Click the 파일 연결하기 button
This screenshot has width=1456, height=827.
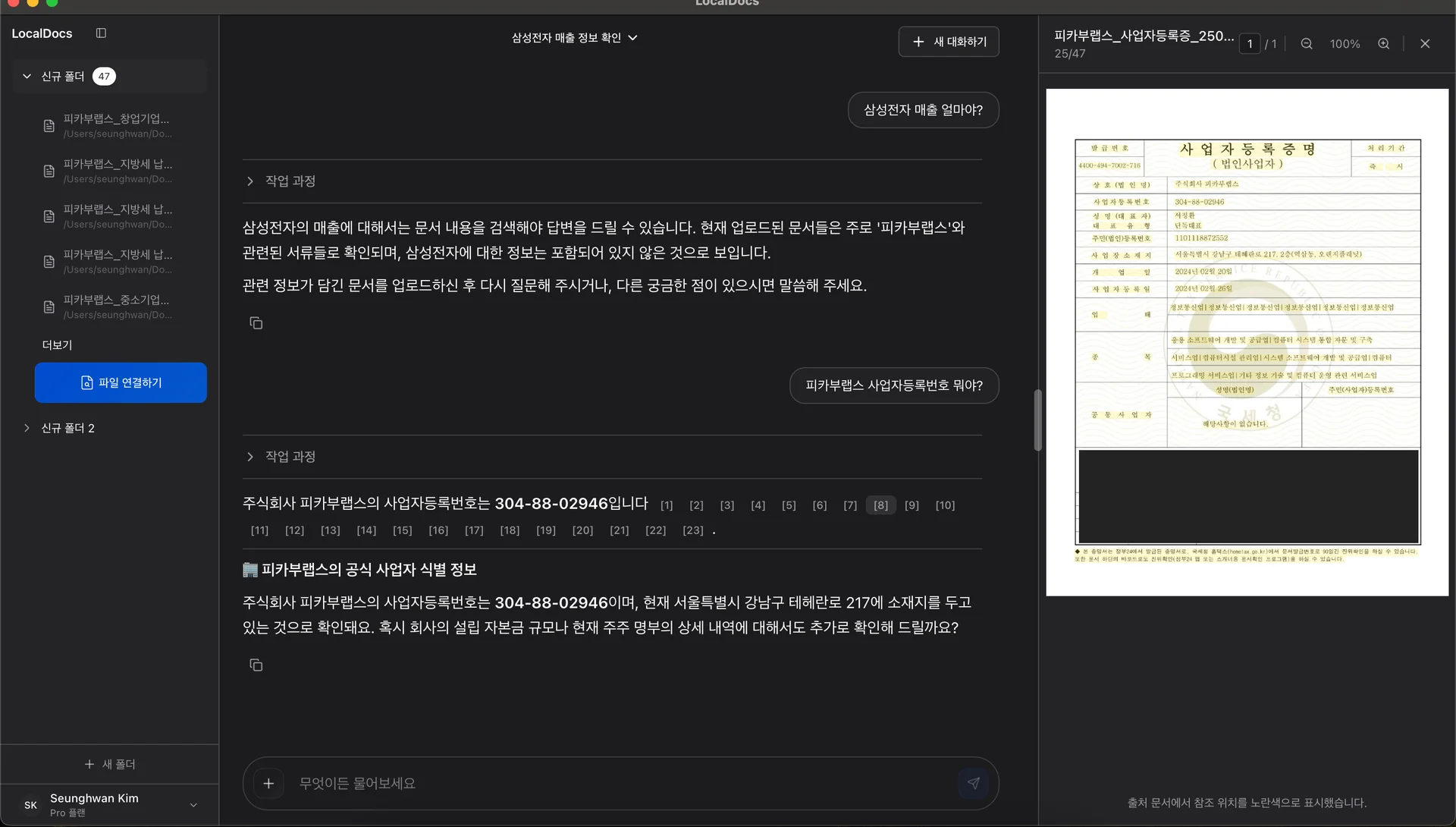(120, 382)
